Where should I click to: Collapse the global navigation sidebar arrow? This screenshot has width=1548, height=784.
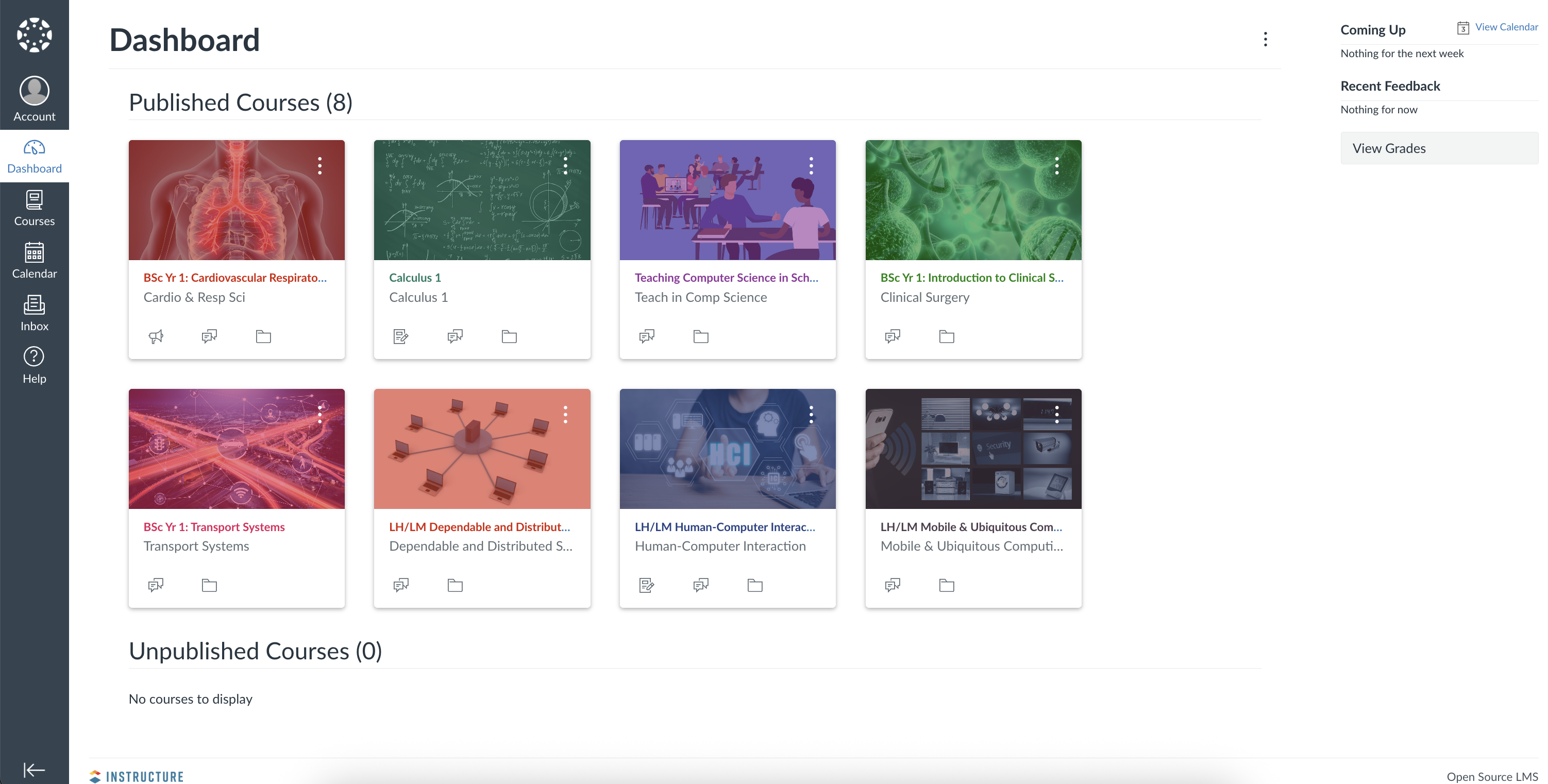(x=34, y=770)
